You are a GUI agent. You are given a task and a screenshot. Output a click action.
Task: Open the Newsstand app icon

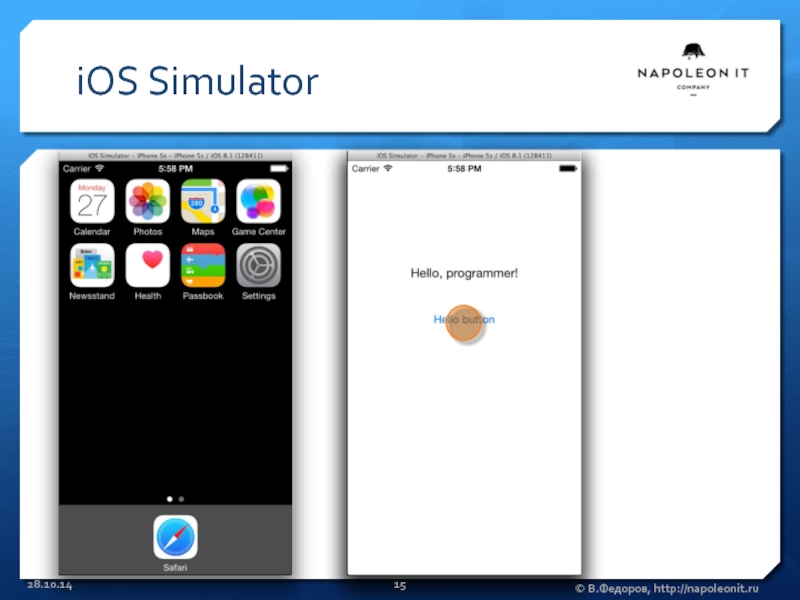[x=92, y=265]
